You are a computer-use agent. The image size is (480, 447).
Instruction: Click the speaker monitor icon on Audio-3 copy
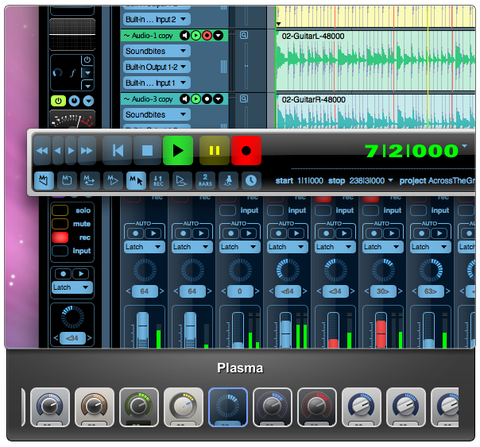185,99
